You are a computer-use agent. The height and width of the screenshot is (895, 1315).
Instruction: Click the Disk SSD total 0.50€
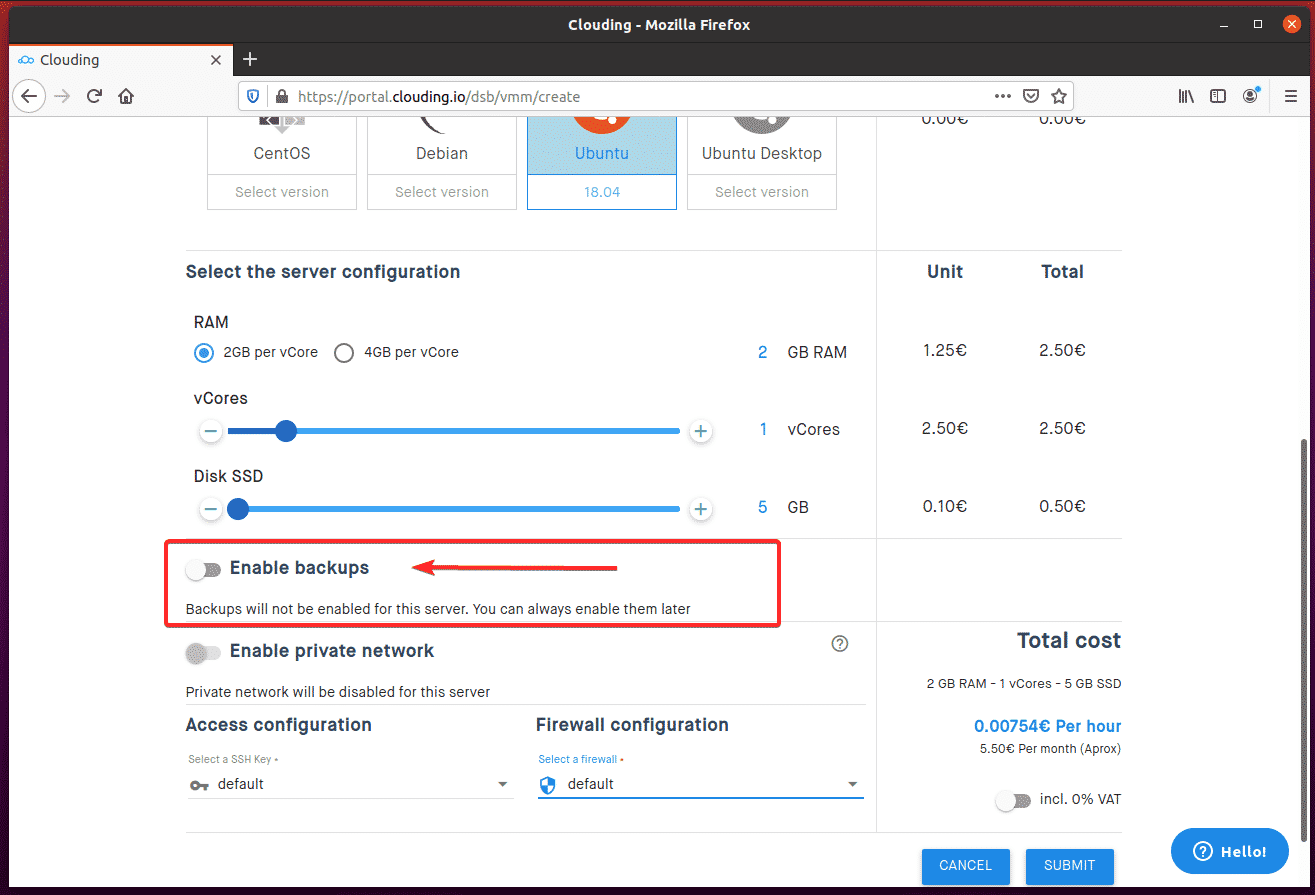click(x=1062, y=506)
